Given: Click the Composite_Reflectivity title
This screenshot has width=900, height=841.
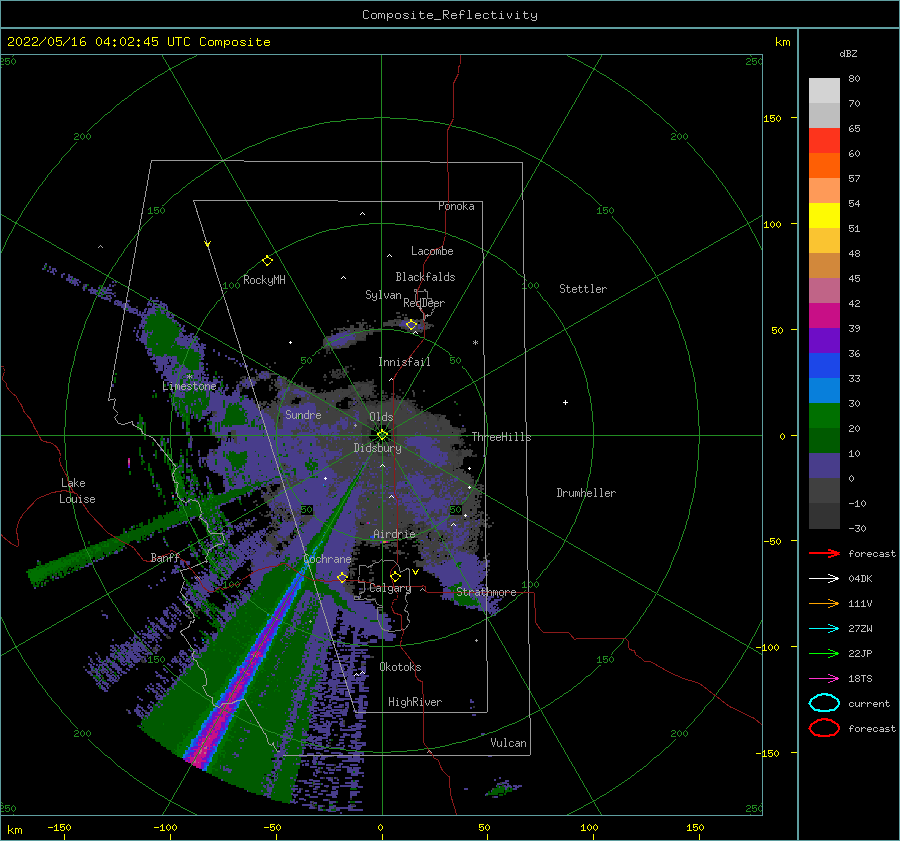Looking at the screenshot, I should pyautogui.click(x=450, y=15).
